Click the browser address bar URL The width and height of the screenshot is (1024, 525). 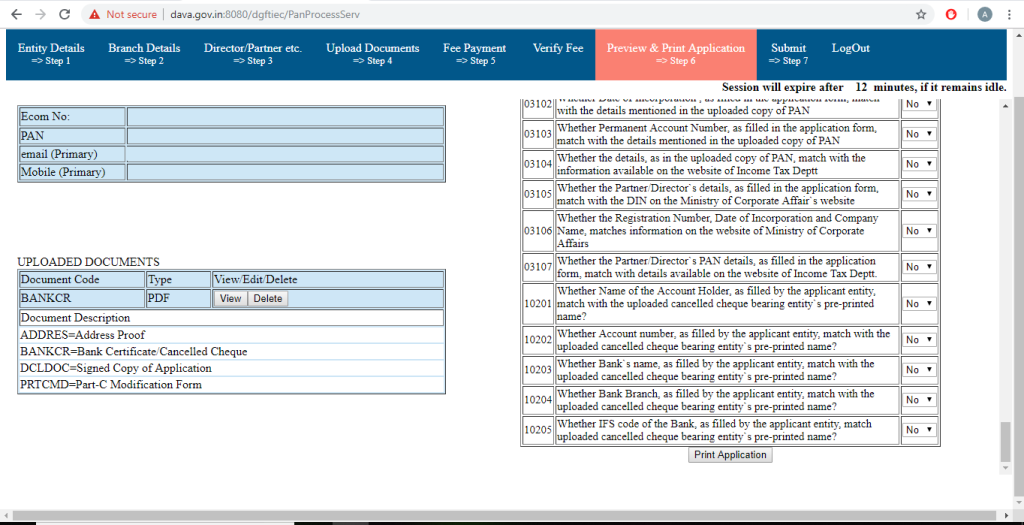[264, 14]
